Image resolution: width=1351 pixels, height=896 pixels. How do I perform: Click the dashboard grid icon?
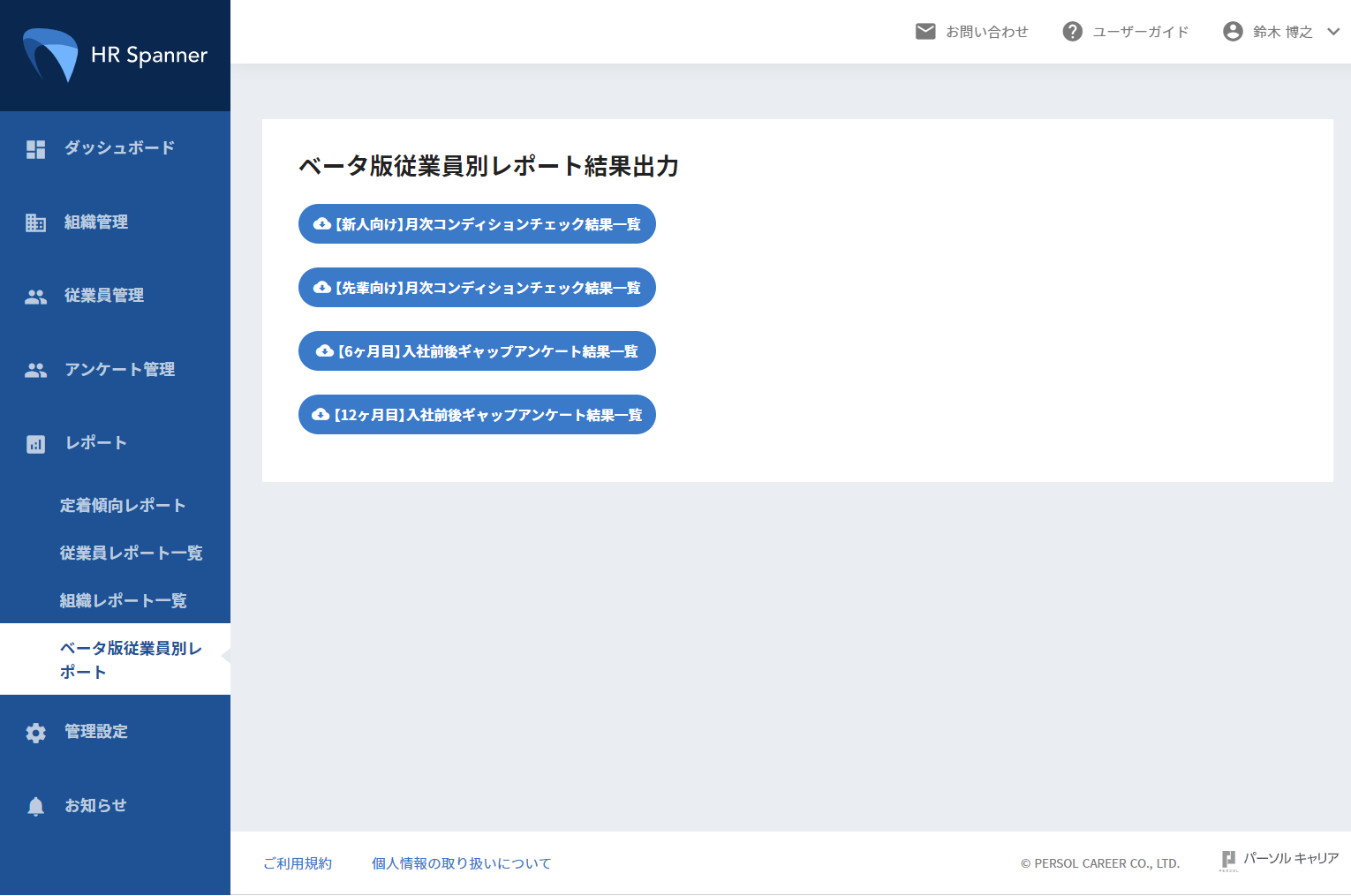tap(35, 149)
